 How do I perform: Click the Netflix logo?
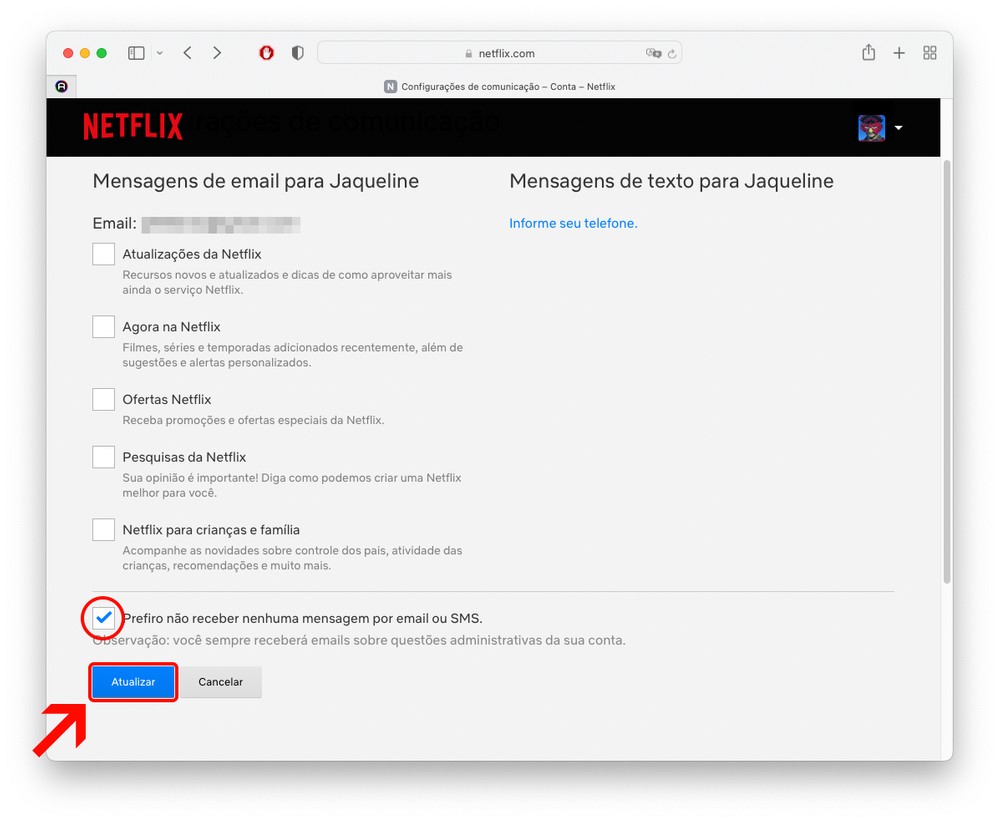point(133,126)
